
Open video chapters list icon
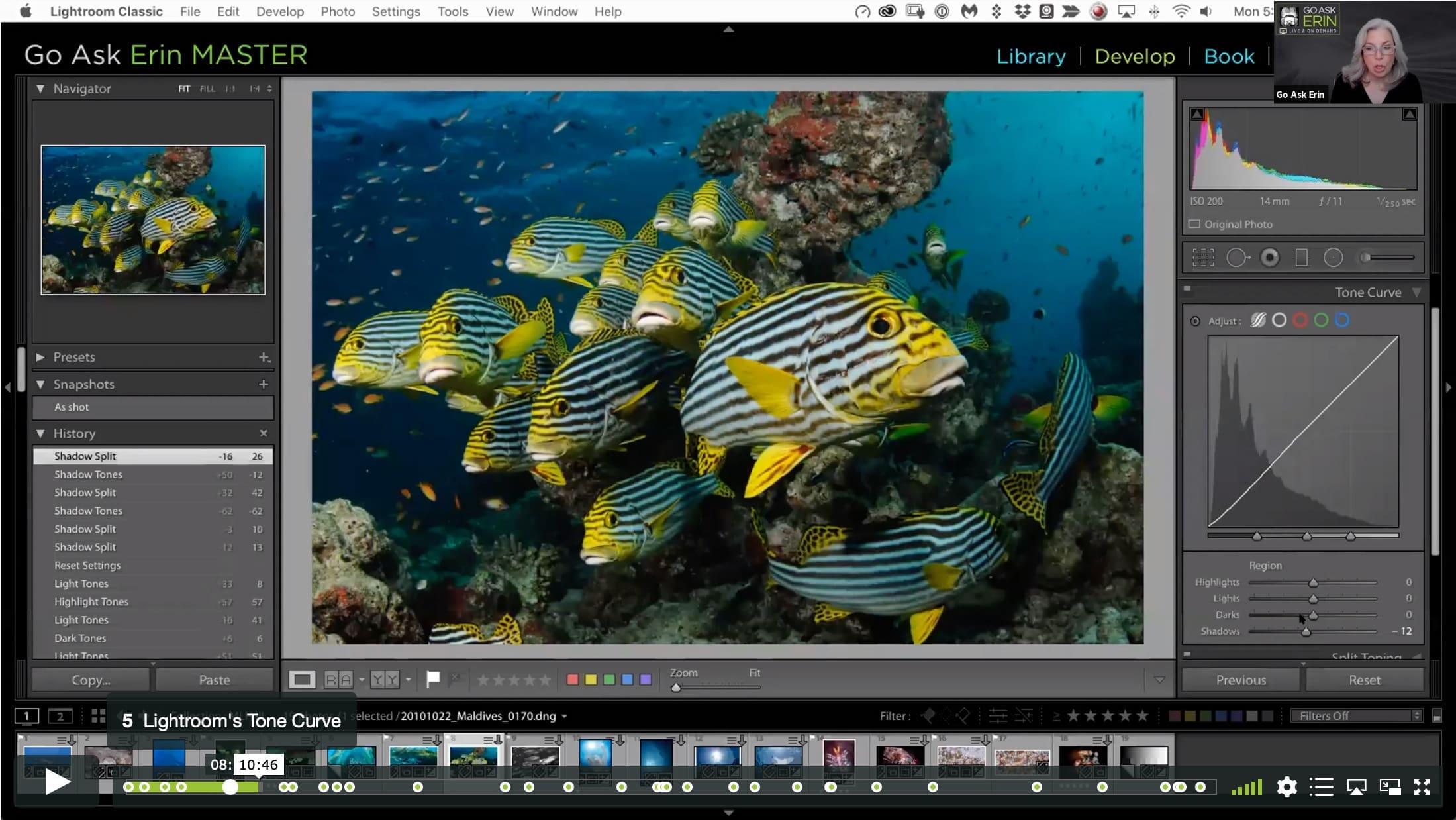1321,787
